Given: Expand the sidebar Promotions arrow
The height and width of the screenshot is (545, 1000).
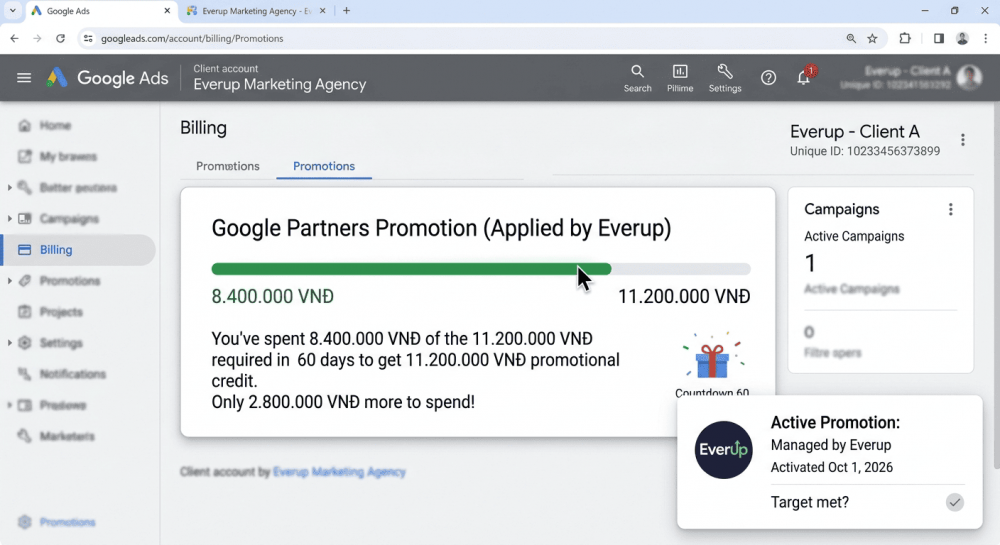Looking at the screenshot, I should point(10,280).
